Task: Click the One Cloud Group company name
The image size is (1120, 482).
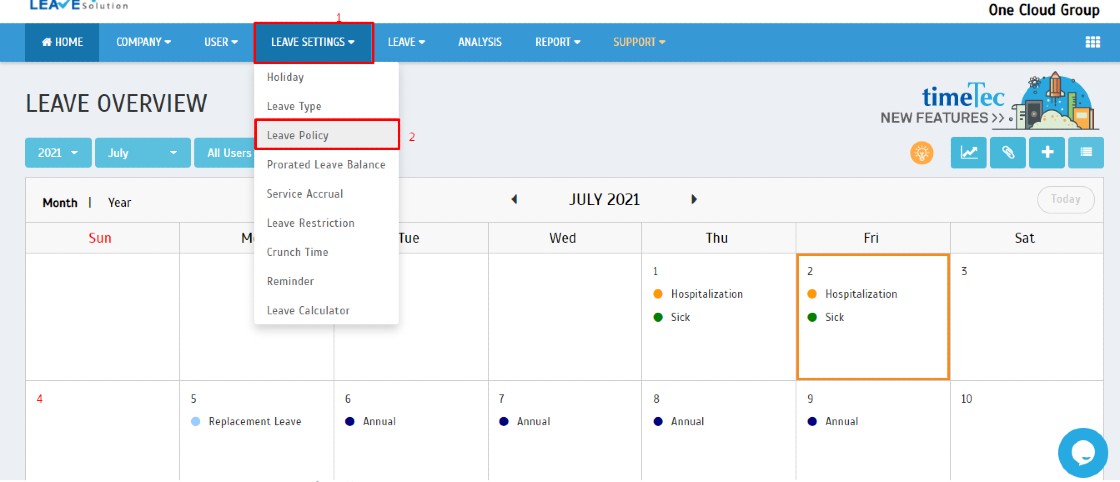Action: (1044, 11)
